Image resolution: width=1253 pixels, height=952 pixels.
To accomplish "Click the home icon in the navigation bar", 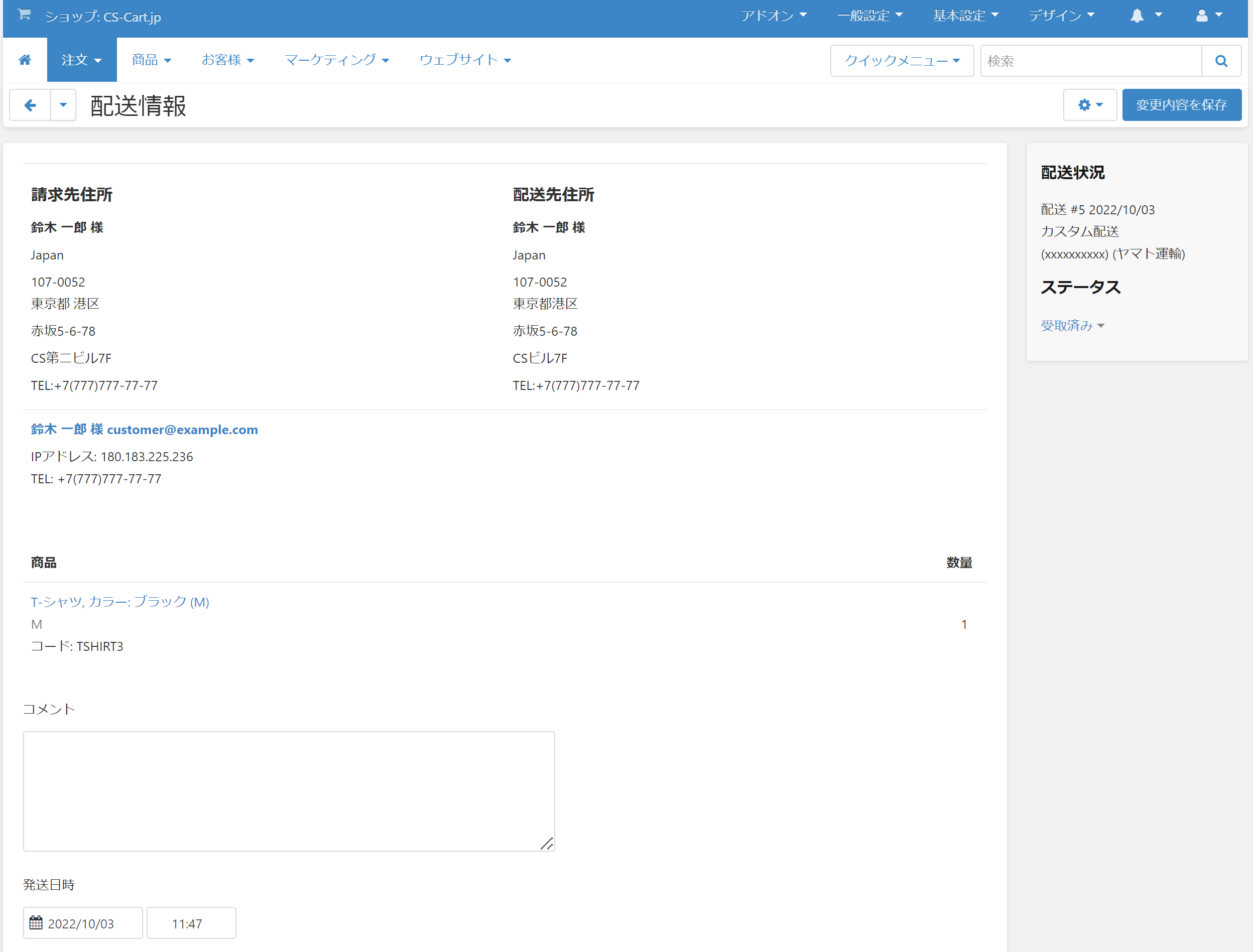I will [x=25, y=60].
